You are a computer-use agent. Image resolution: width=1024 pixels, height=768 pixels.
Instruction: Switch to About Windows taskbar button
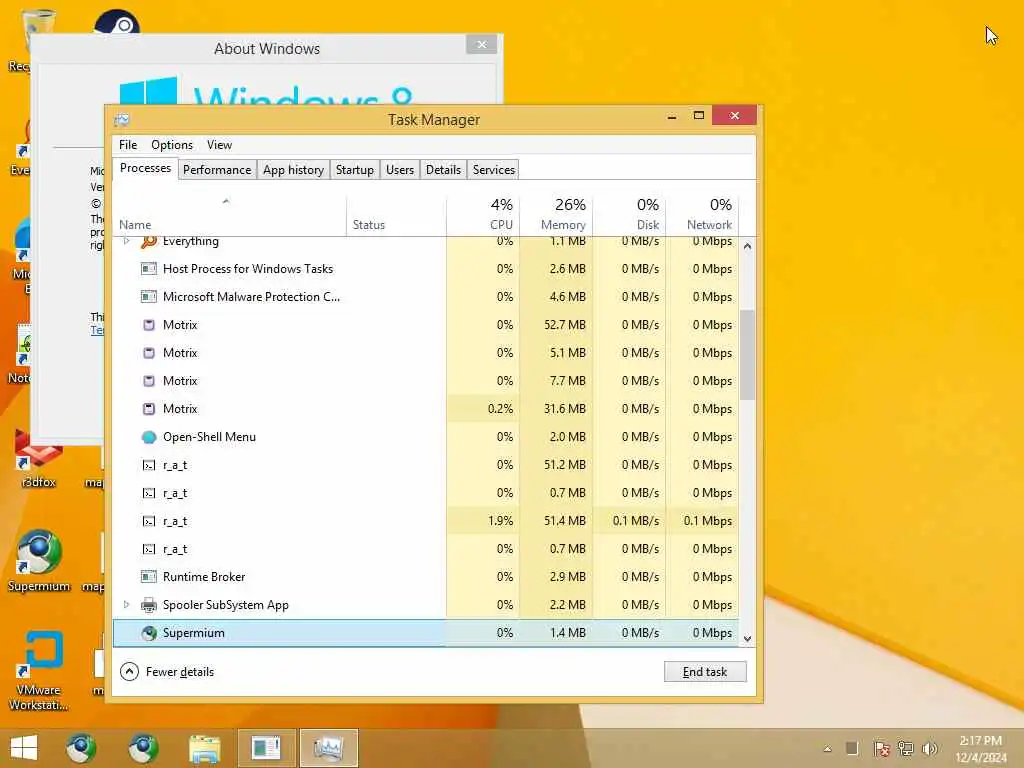(266, 748)
